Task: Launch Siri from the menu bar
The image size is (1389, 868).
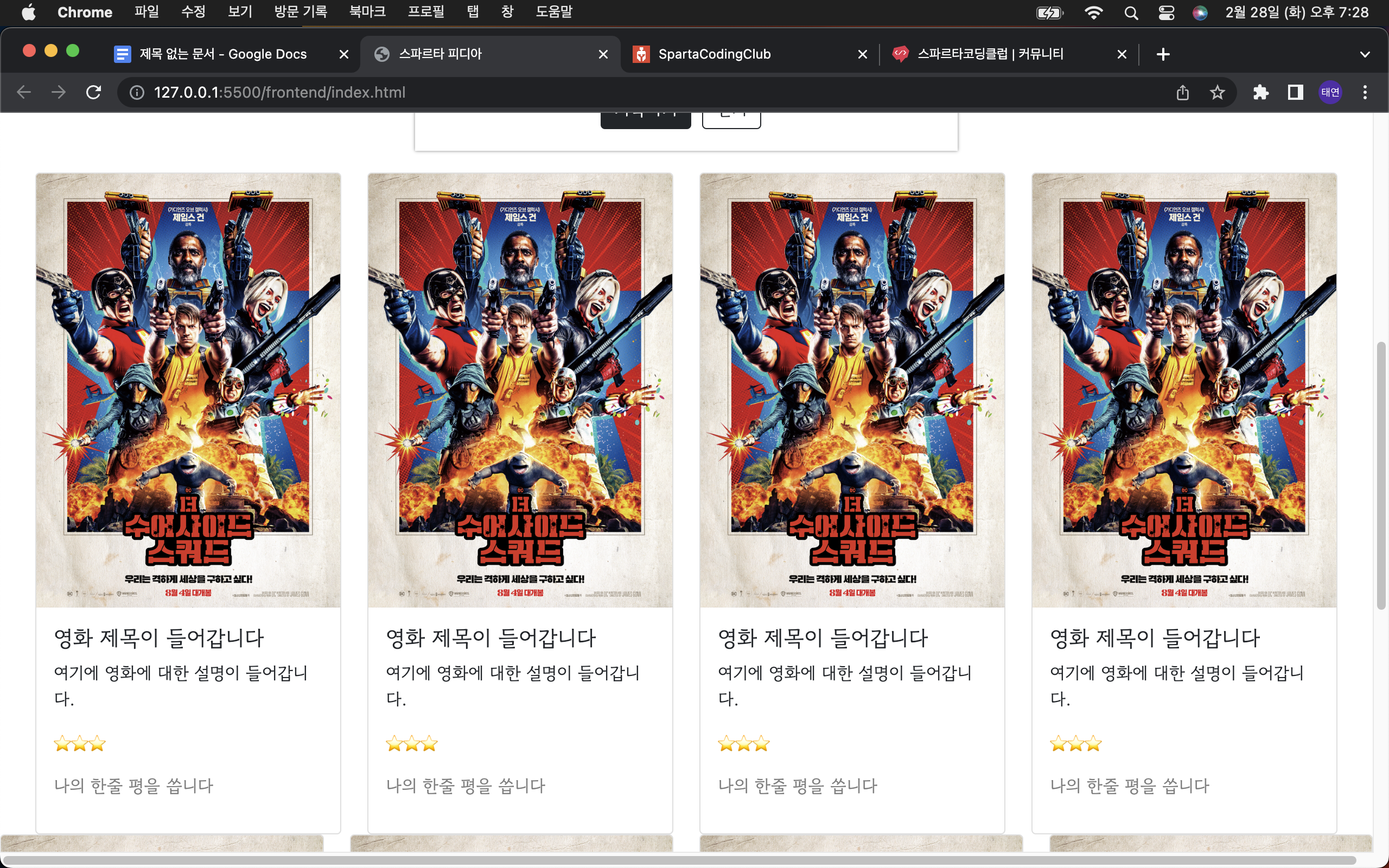Action: [1200, 12]
